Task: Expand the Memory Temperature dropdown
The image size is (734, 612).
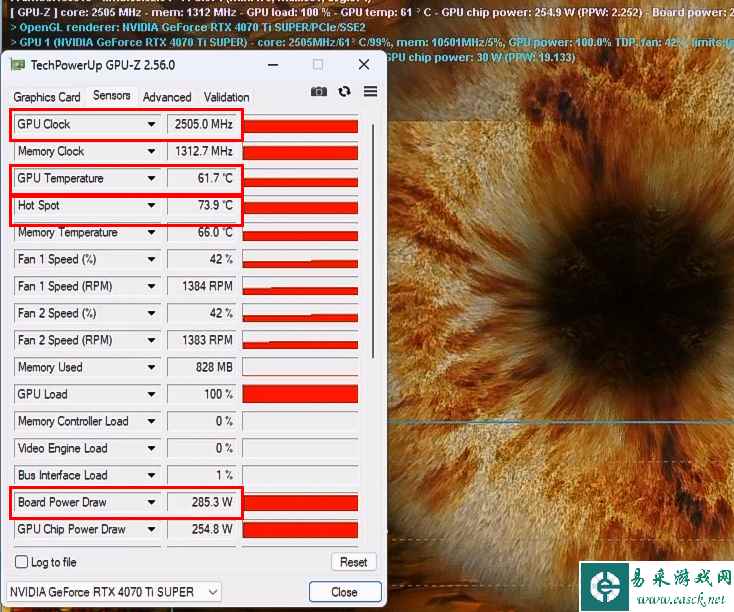Action: 151,232
